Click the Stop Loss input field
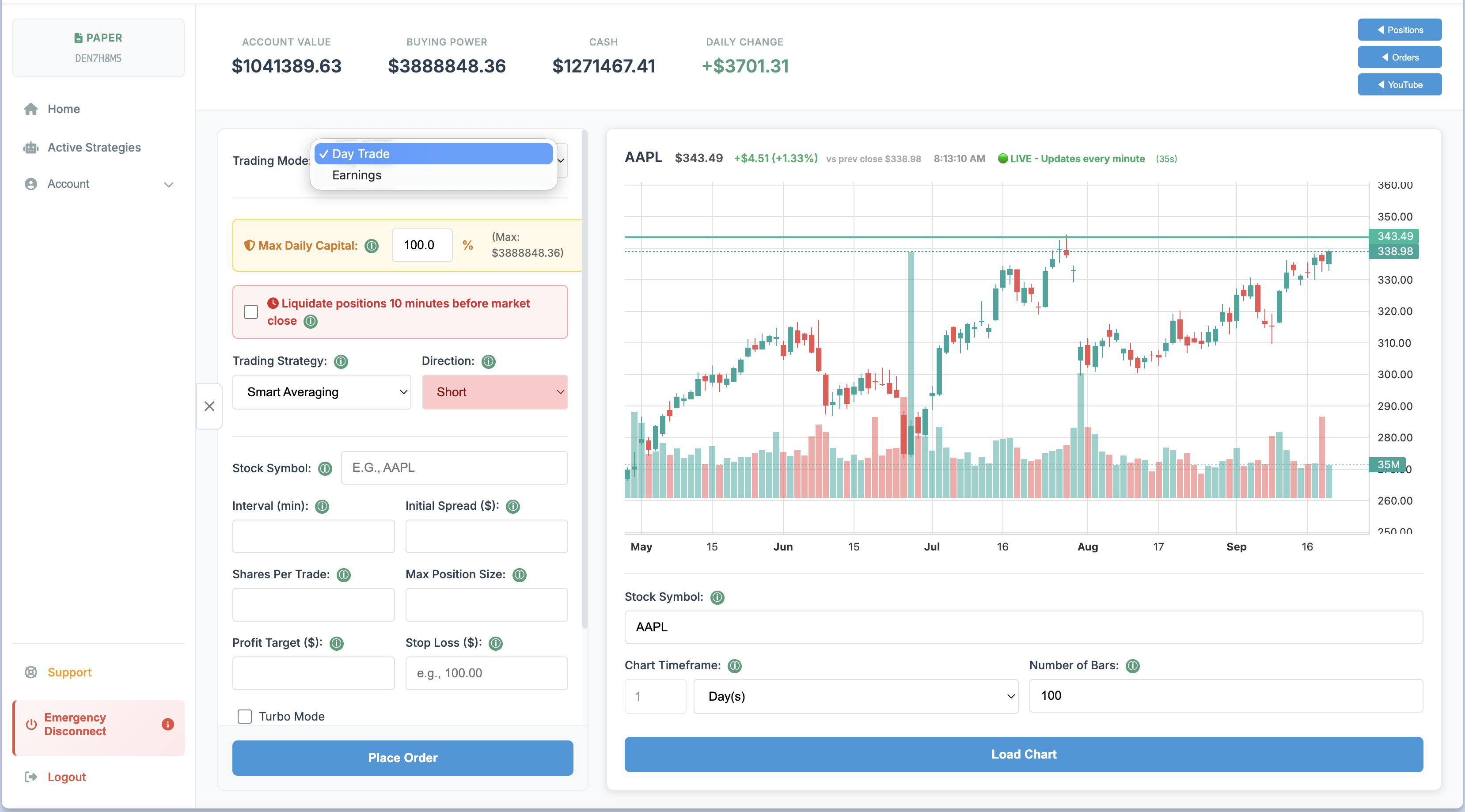This screenshot has width=1465, height=812. tap(486, 673)
